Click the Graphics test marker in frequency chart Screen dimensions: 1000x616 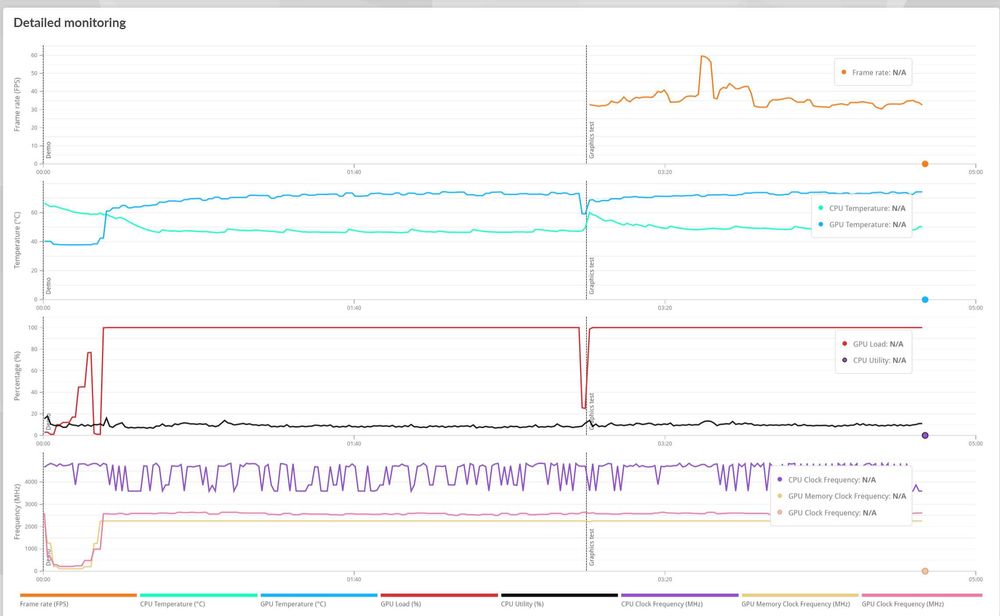(x=592, y=548)
